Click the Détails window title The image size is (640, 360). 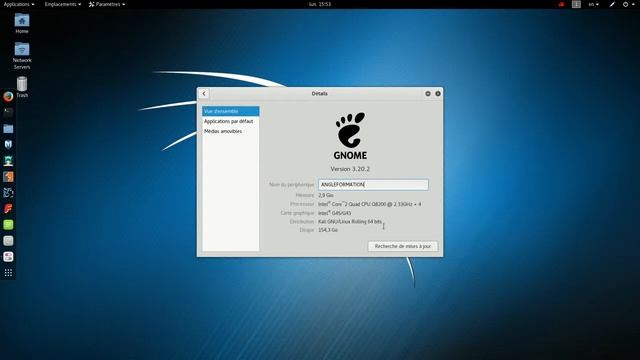point(320,93)
